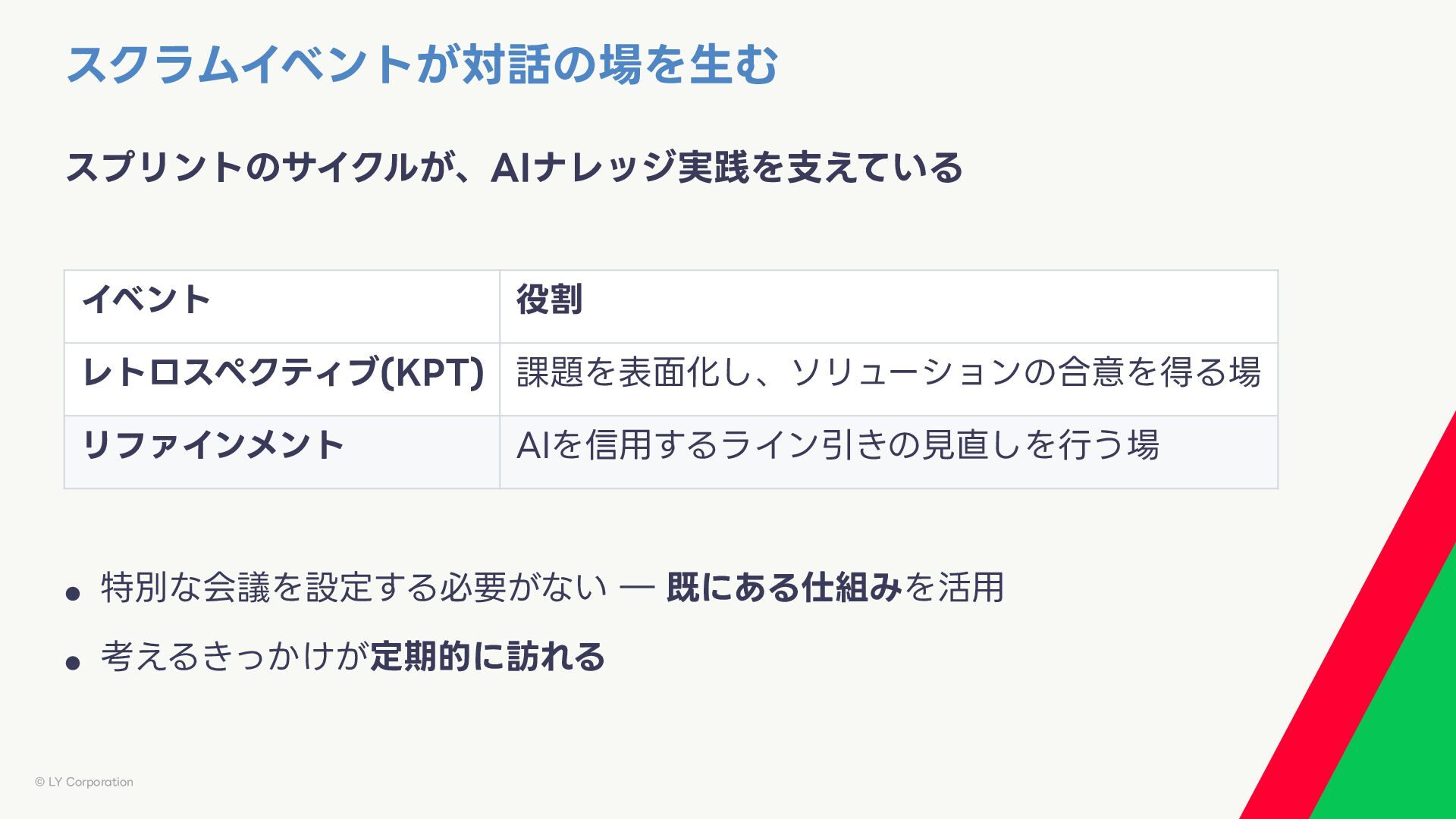This screenshot has width=1456, height=819.
Task: Click the © LY Corporation footer text
Action: (x=84, y=782)
